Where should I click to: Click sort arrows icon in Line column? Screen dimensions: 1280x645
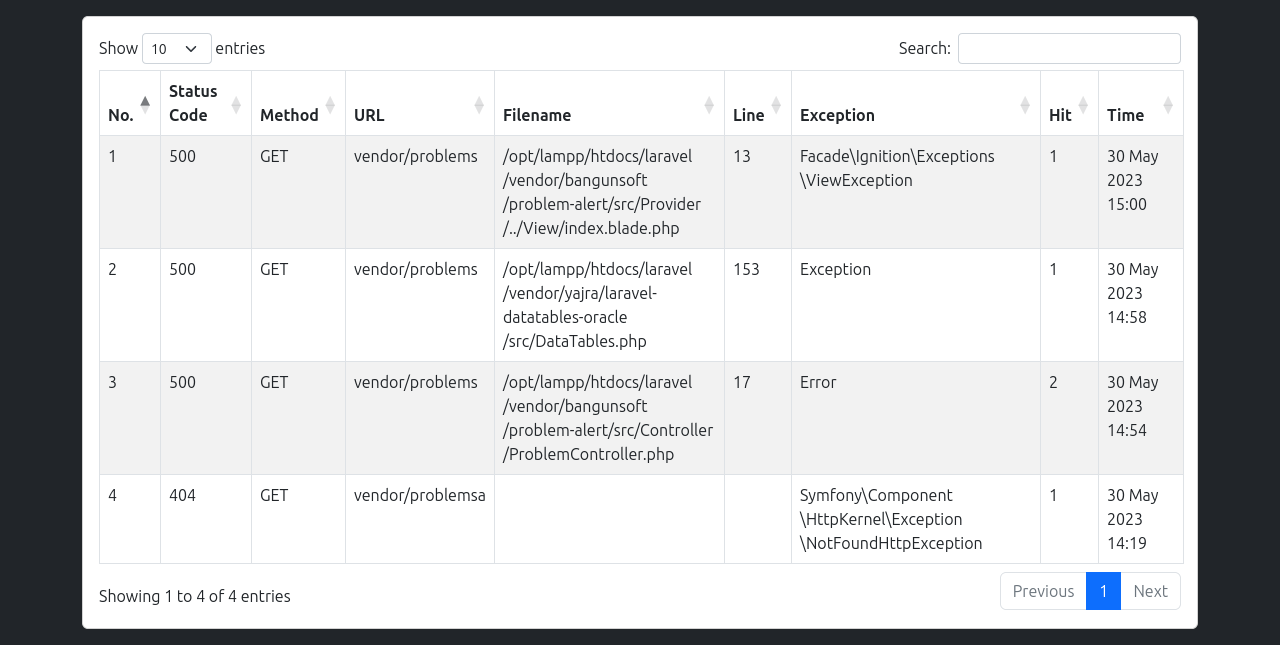pyautogui.click(x=776, y=104)
